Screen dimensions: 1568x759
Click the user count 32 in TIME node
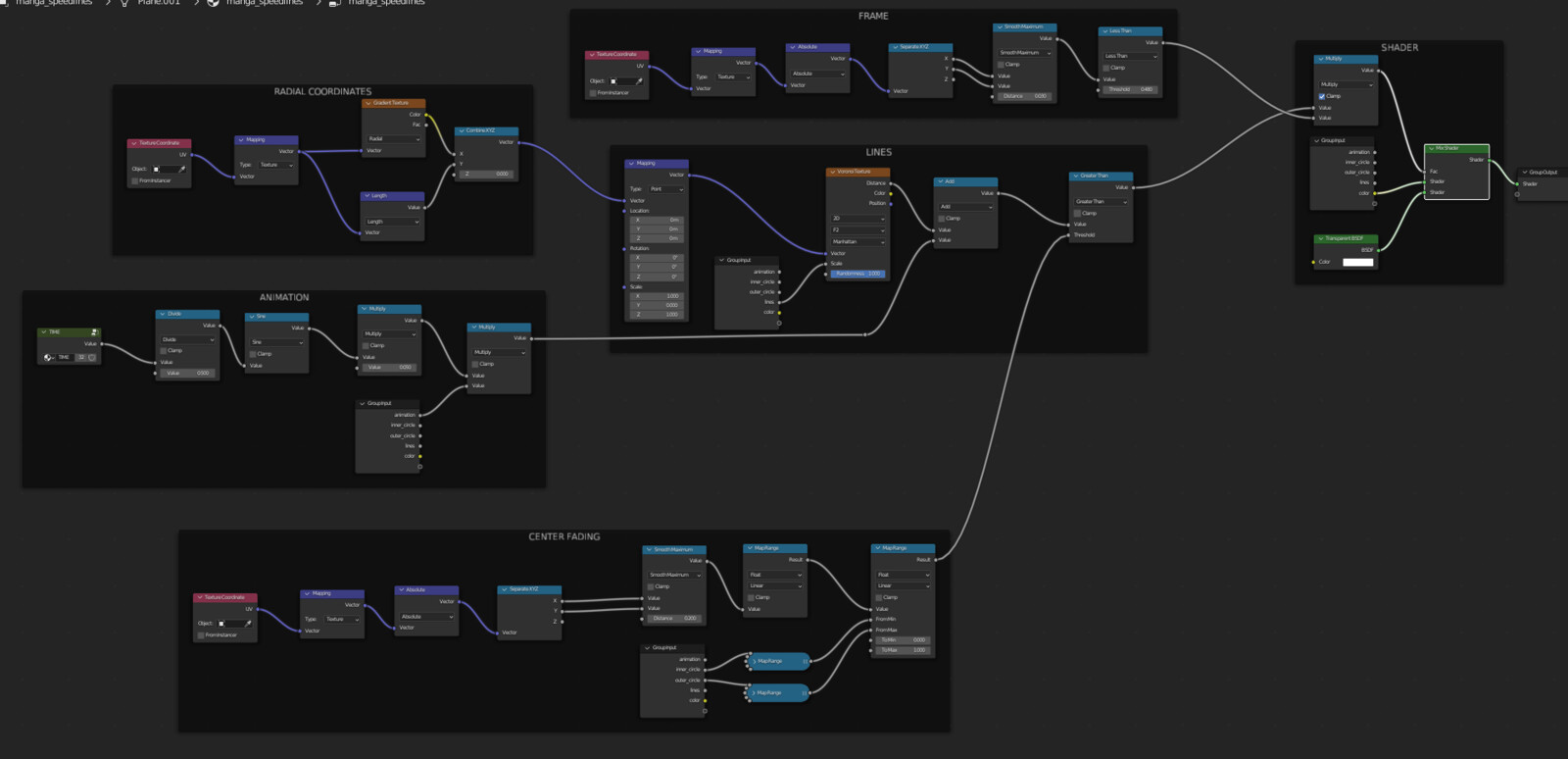pyautogui.click(x=81, y=357)
